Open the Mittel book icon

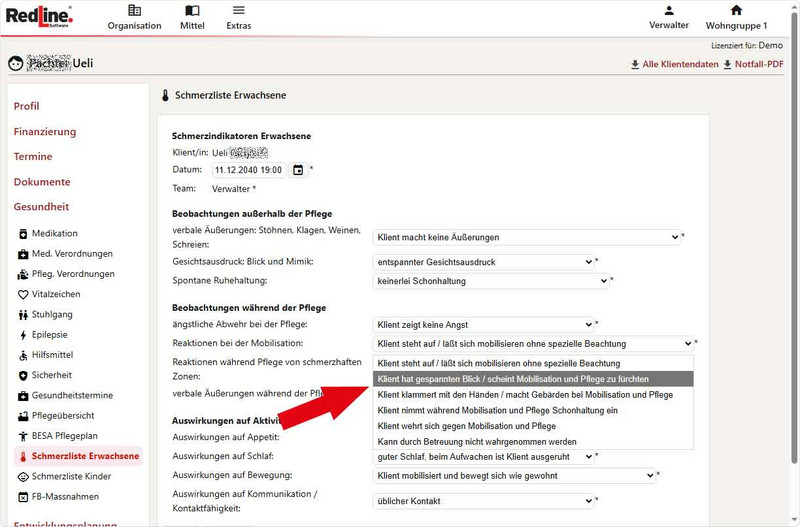click(x=192, y=11)
